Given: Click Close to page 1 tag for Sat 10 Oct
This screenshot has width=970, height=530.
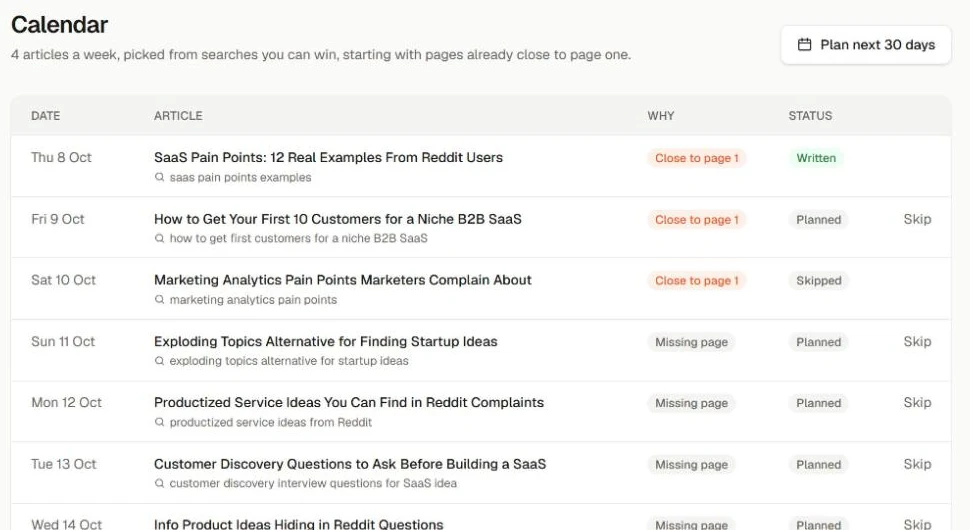Looking at the screenshot, I should coord(697,280).
